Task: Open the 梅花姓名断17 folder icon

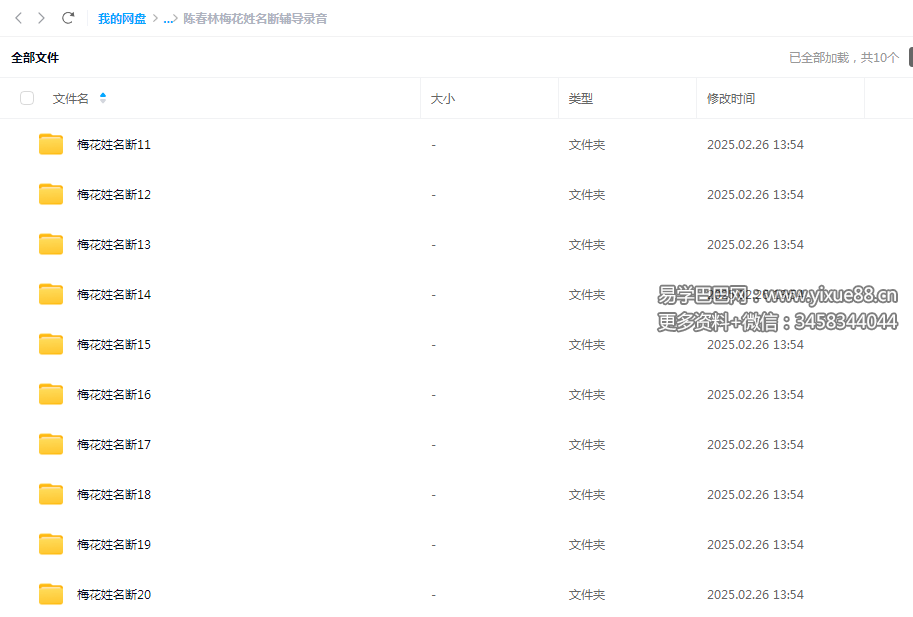Action: tap(51, 445)
